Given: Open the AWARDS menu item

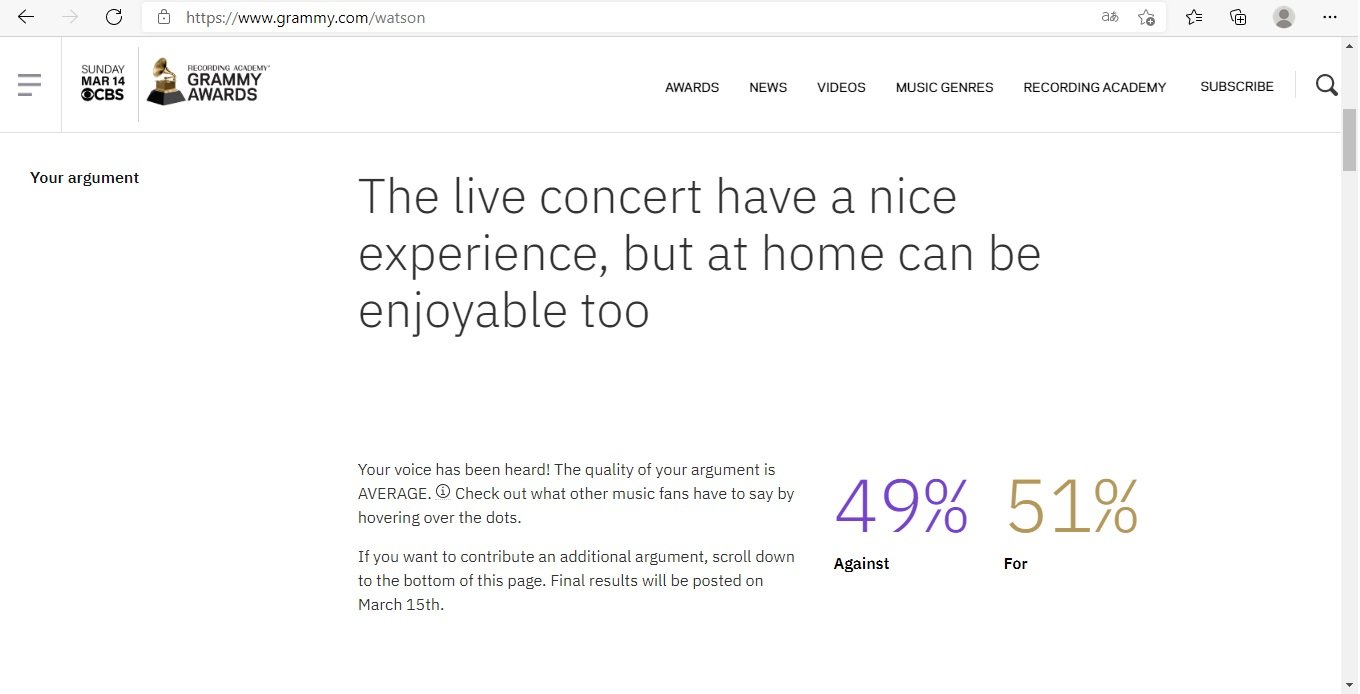Looking at the screenshot, I should (692, 87).
